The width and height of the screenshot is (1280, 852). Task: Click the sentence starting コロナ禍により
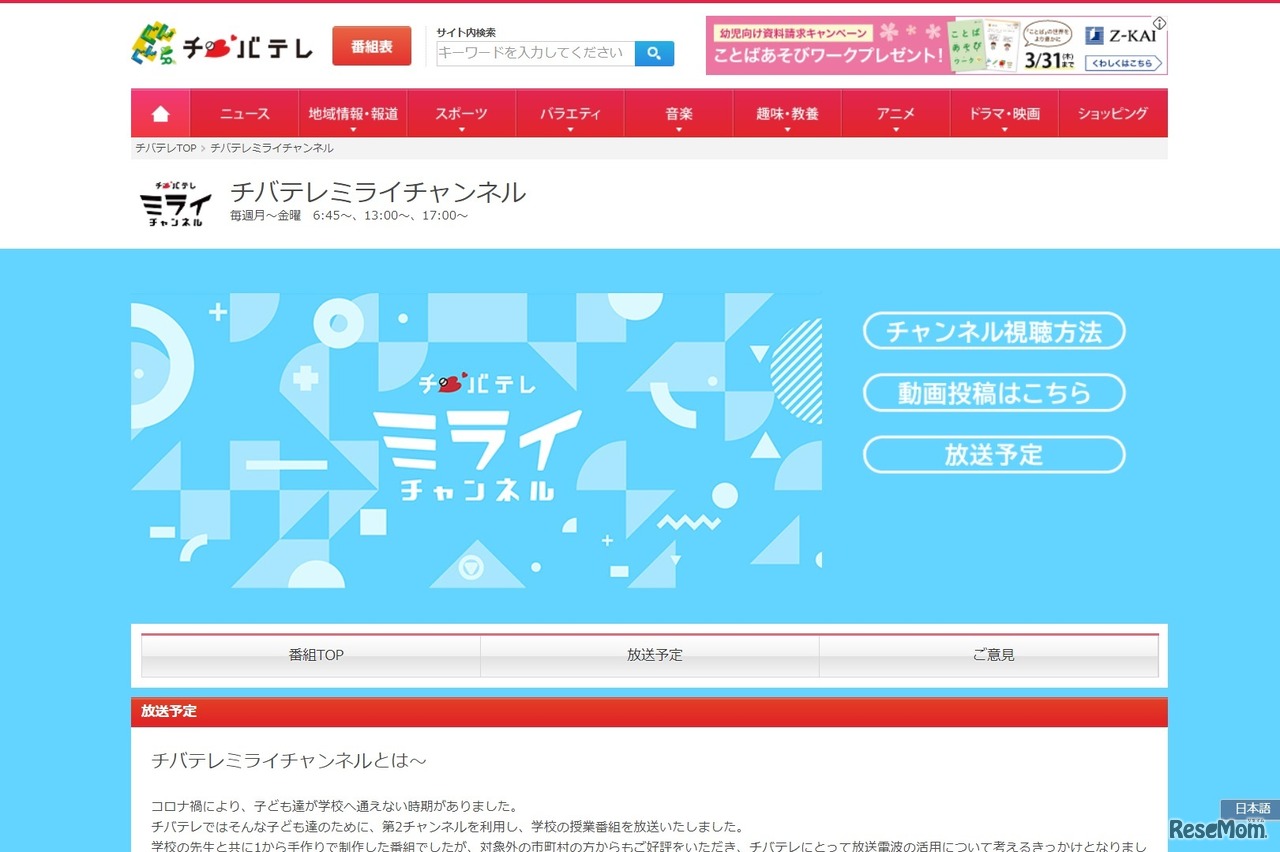[x=334, y=806]
